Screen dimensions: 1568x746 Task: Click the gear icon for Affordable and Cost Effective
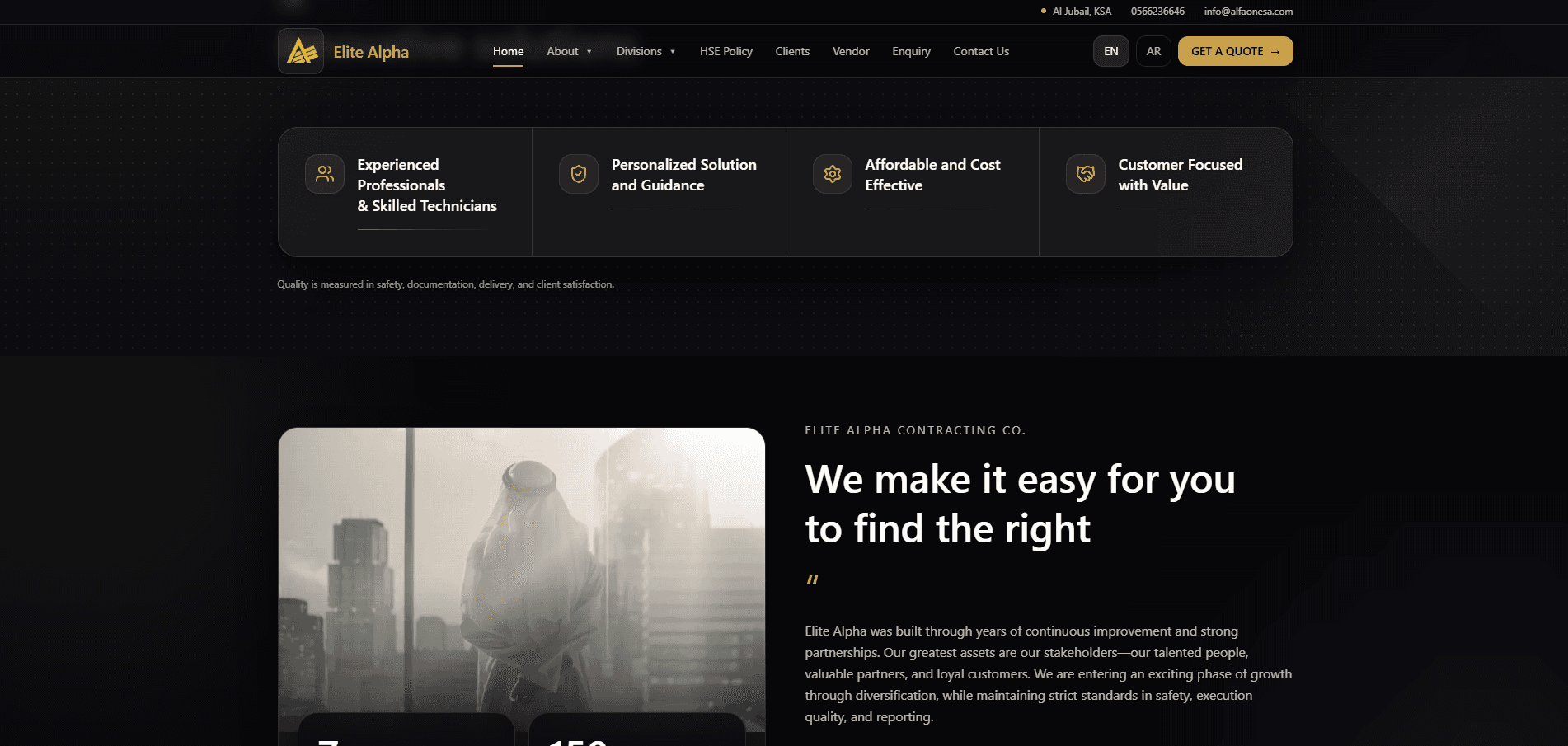[x=833, y=174]
